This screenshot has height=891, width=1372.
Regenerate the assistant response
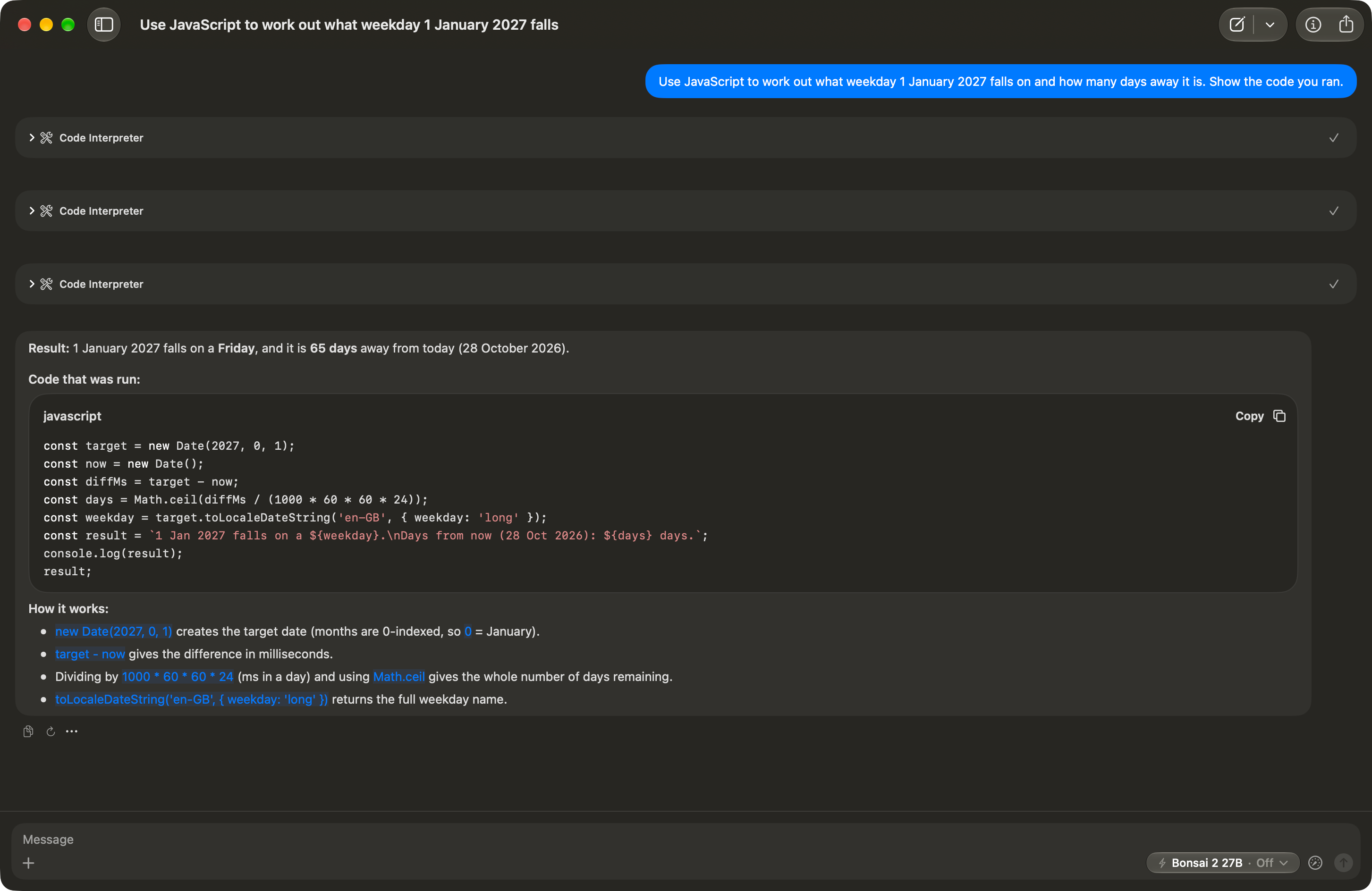(51, 731)
